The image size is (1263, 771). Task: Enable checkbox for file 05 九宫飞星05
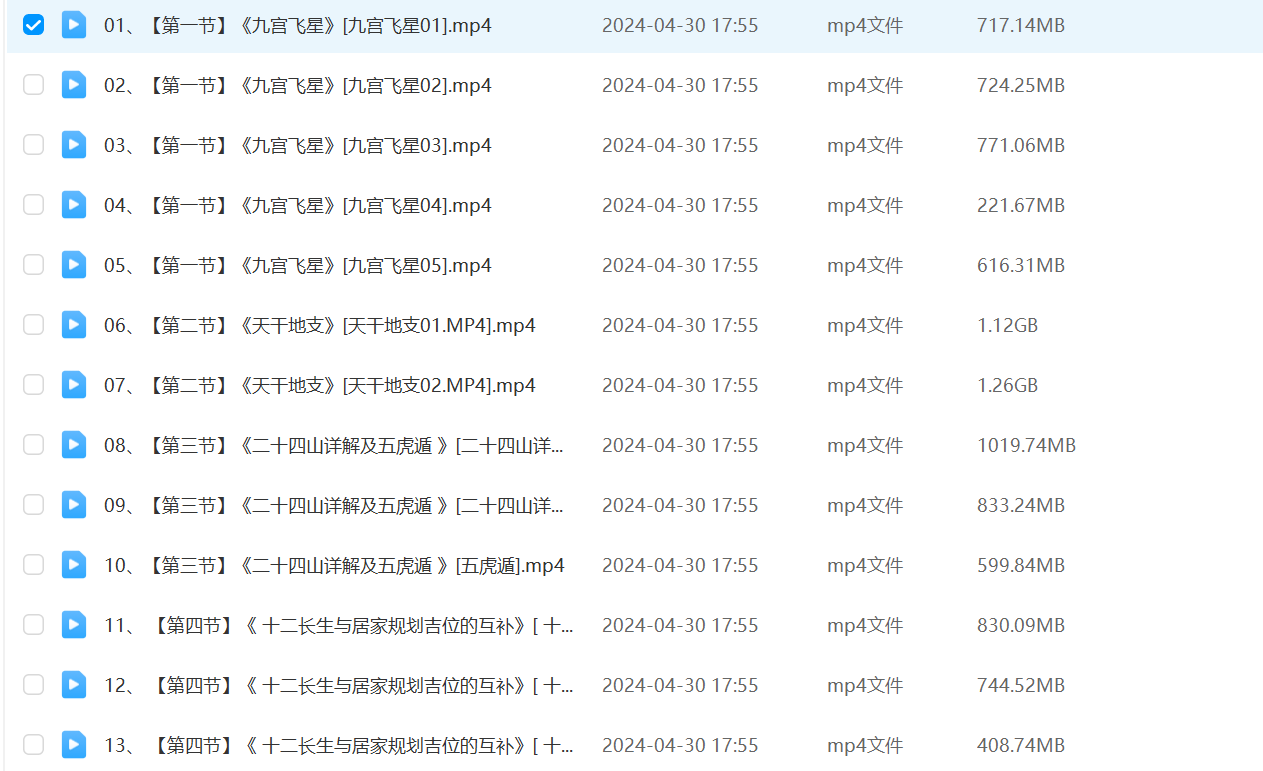click(x=34, y=265)
